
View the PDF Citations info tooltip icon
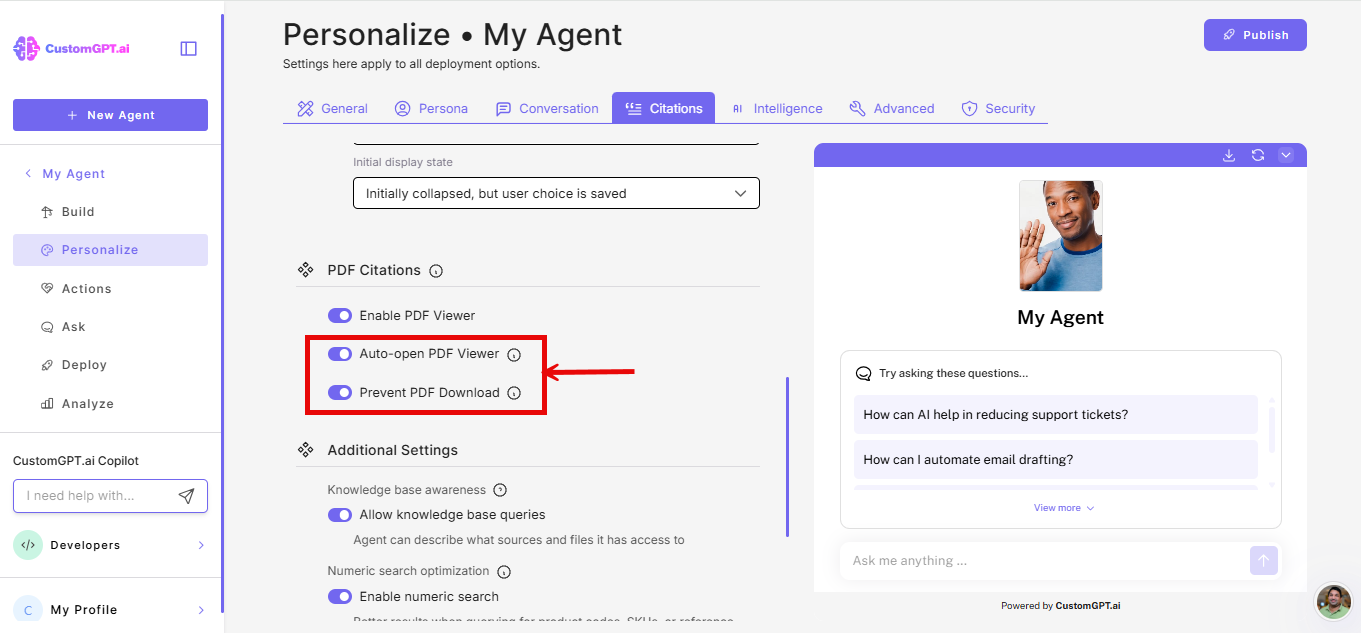click(435, 270)
